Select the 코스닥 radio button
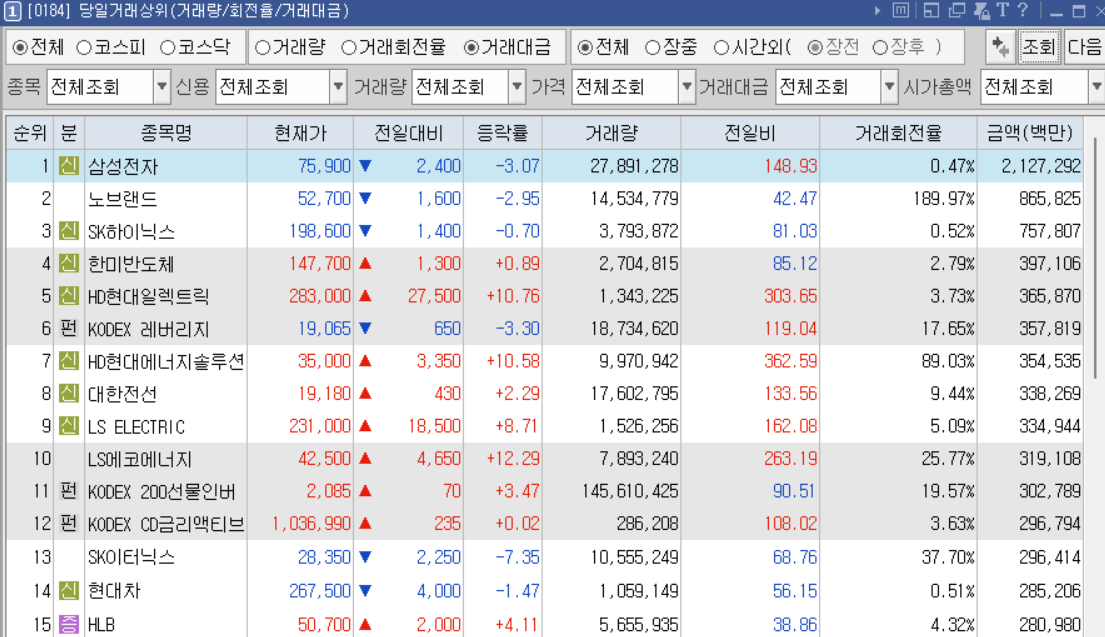The height and width of the screenshot is (637, 1105). coord(168,47)
